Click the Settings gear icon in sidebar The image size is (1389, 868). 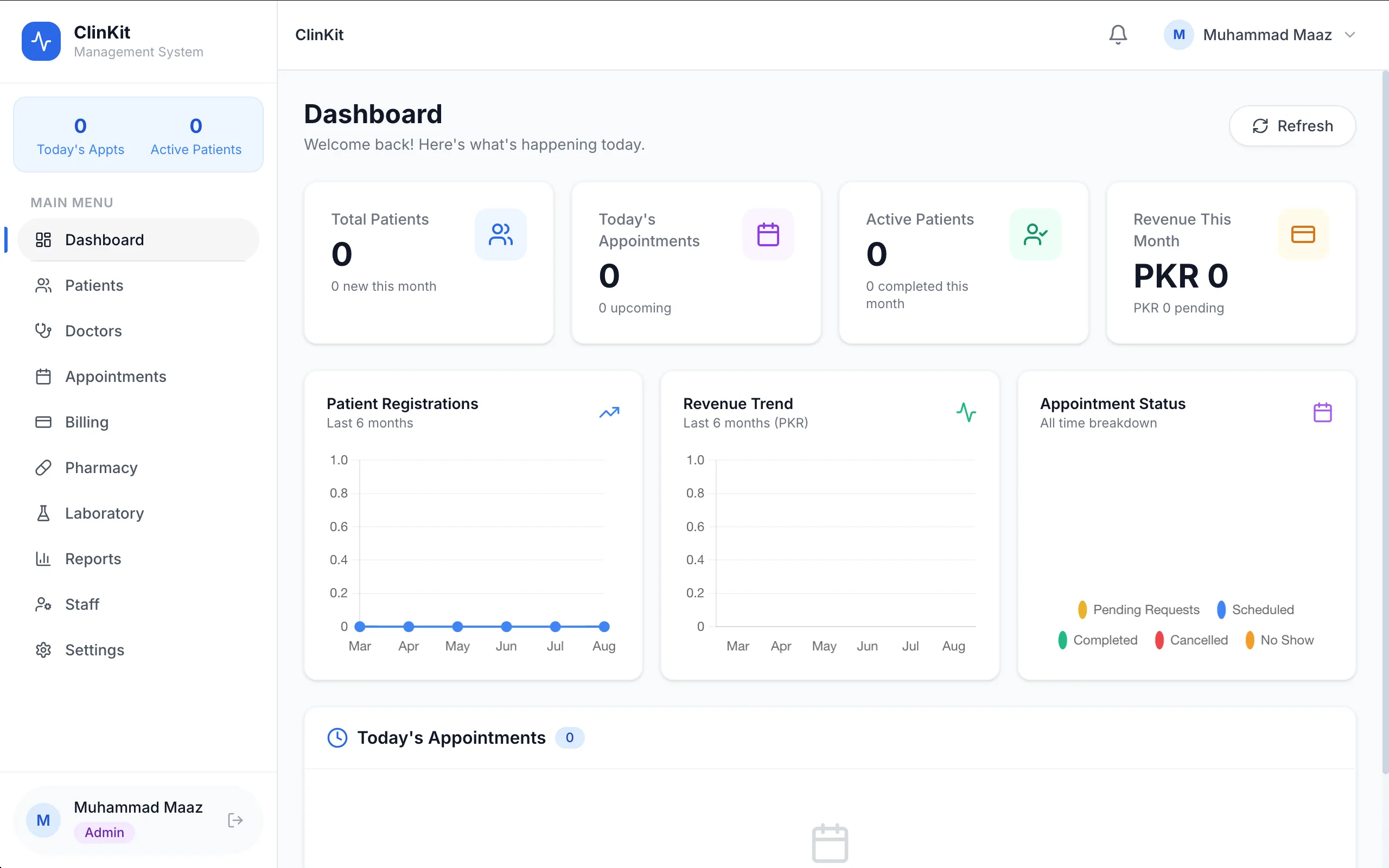pyautogui.click(x=43, y=650)
